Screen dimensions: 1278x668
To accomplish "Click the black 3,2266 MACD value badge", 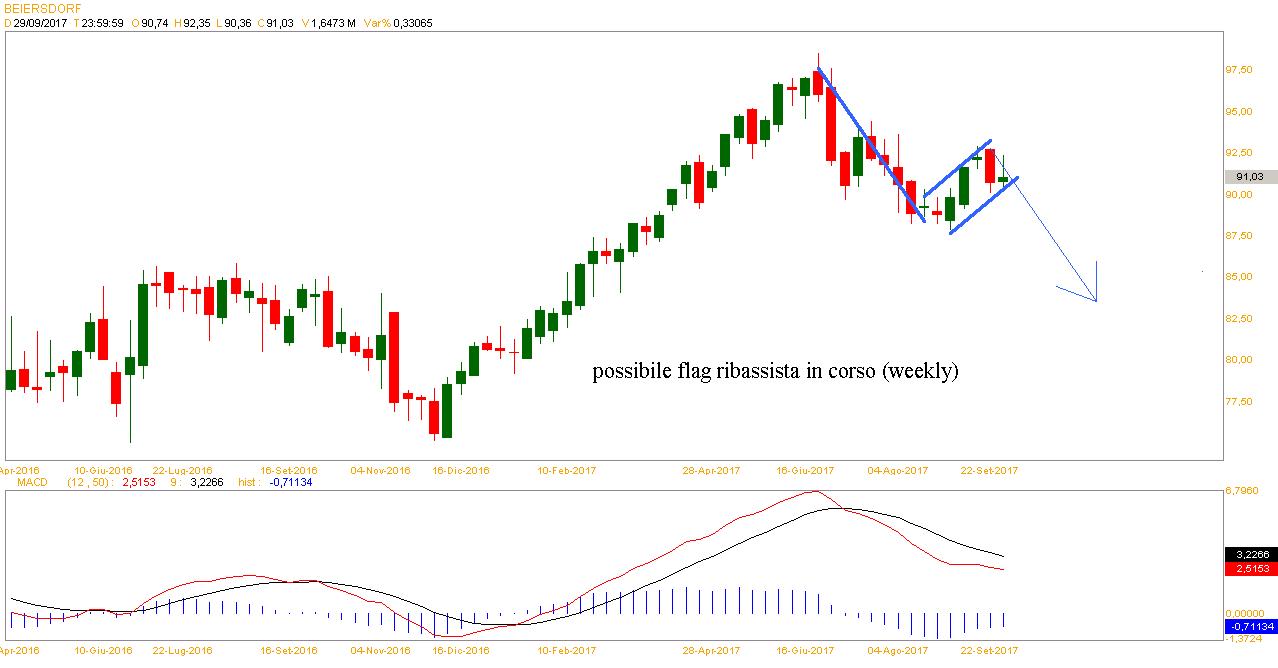I will click(1250, 554).
